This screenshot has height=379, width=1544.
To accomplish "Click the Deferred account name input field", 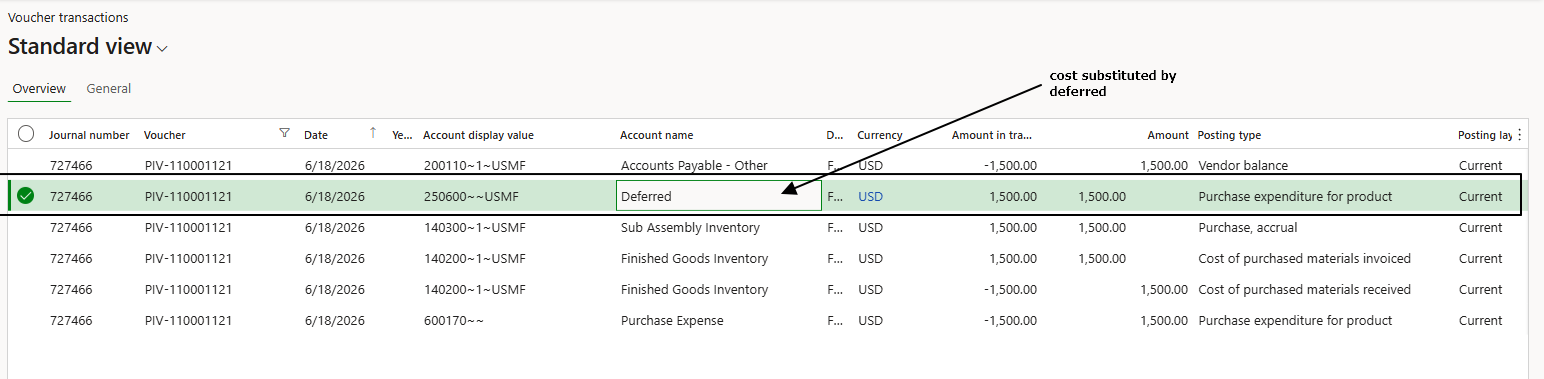I will tap(719, 196).
